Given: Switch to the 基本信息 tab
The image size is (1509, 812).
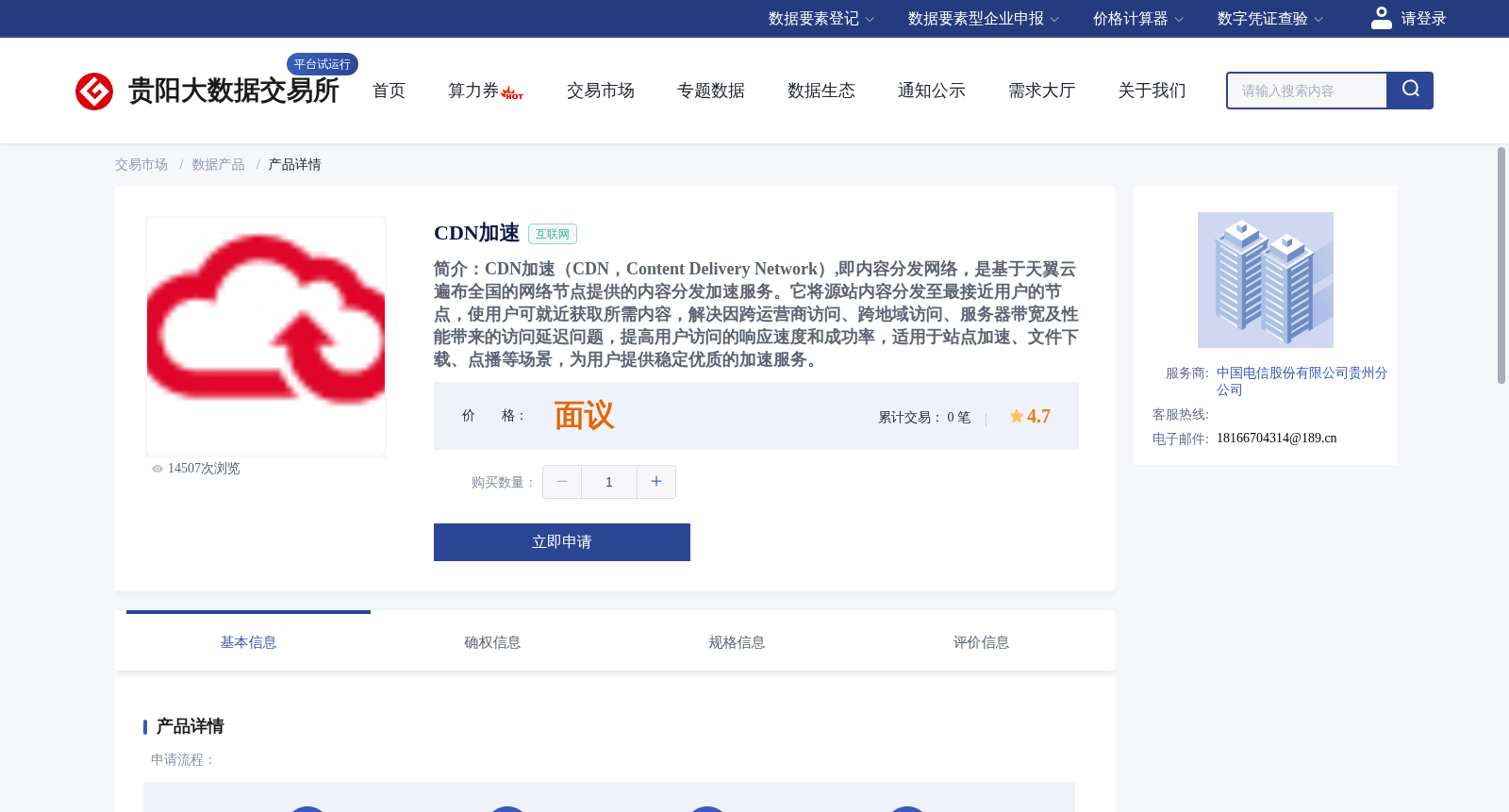Looking at the screenshot, I should [248, 642].
